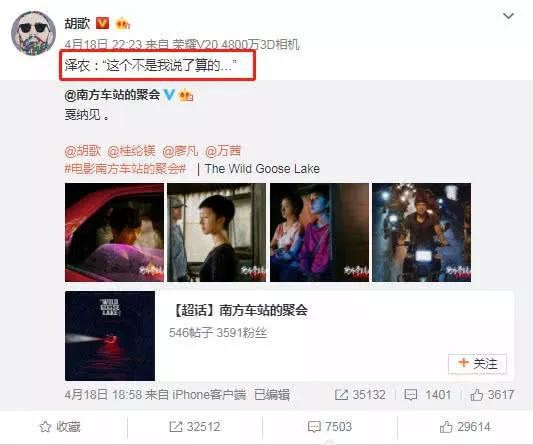Open the @廖凡 mention
The width and height of the screenshot is (533, 445).
pos(180,151)
